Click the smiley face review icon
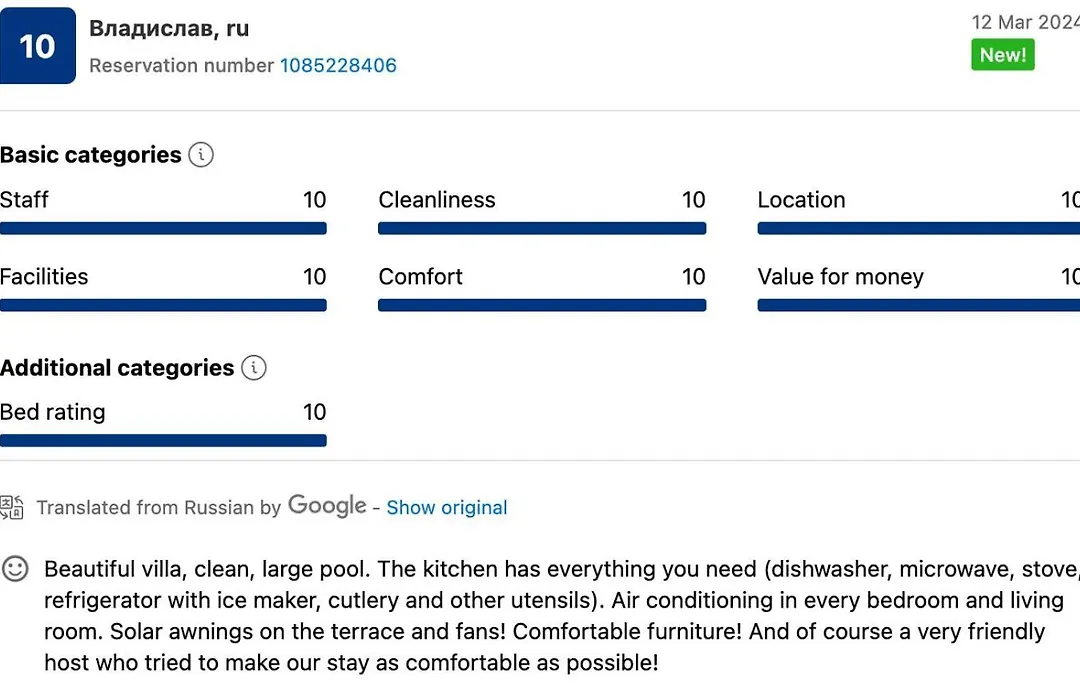 (x=15, y=569)
